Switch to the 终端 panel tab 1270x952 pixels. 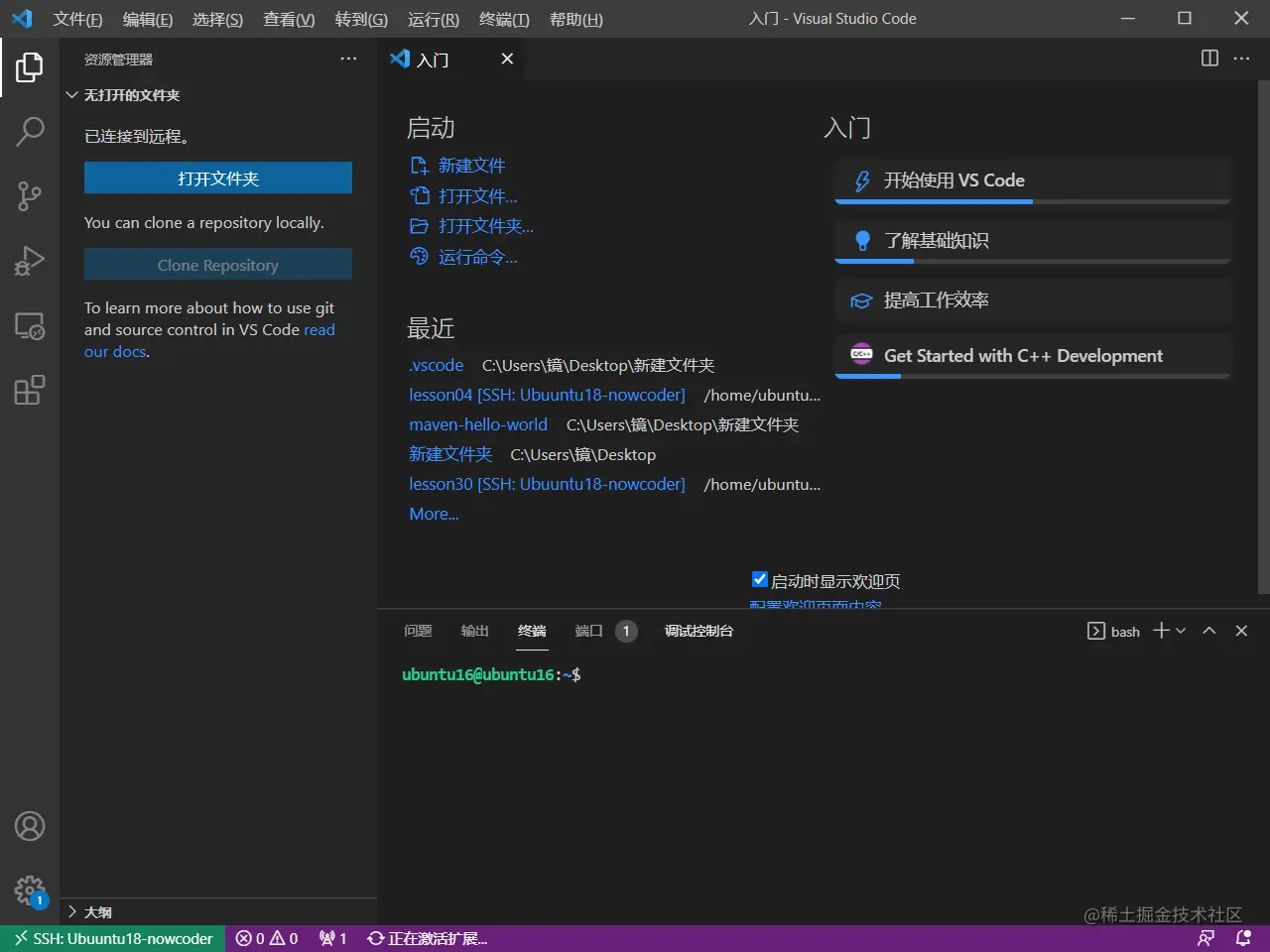coord(532,631)
